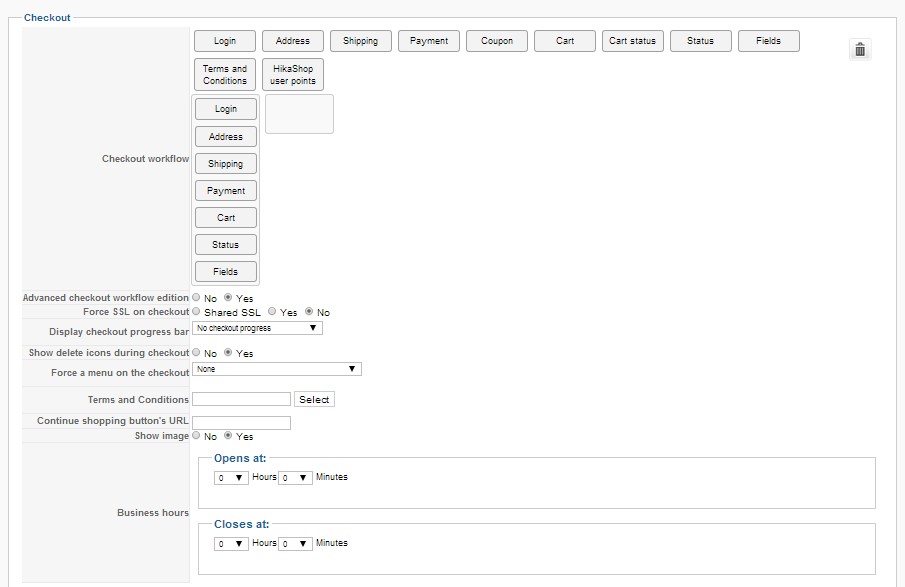Set Show delete icons to No
The image size is (905, 587).
point(196,353)
